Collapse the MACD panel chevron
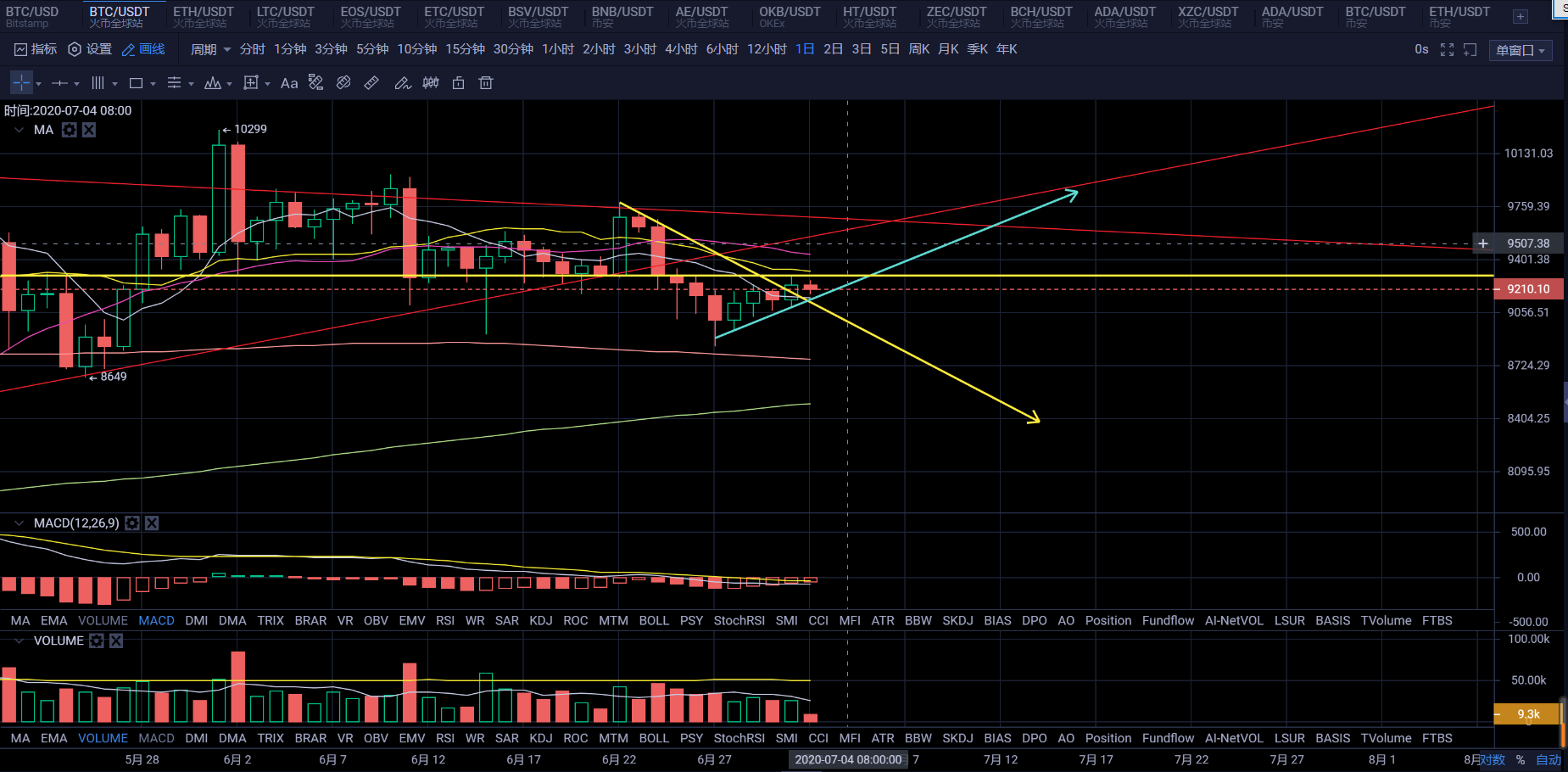This screenshot has width=1568, height=772. click(19, 523)
